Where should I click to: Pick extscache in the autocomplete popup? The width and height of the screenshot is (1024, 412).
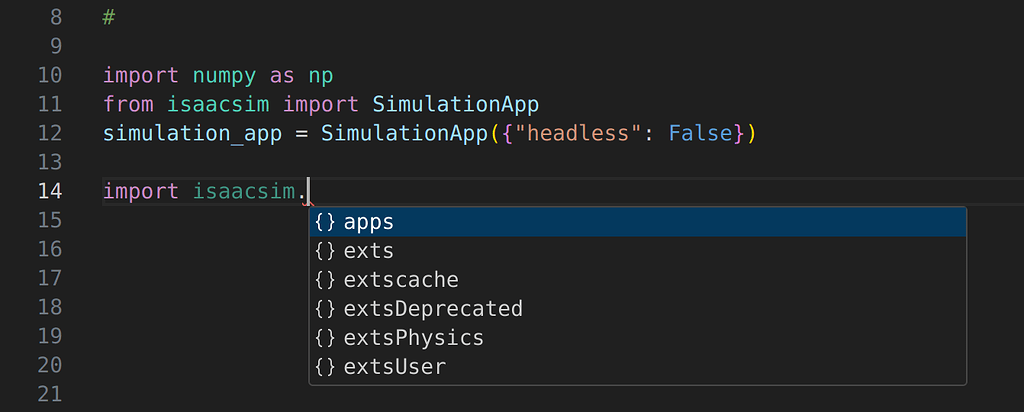[637, 279]
